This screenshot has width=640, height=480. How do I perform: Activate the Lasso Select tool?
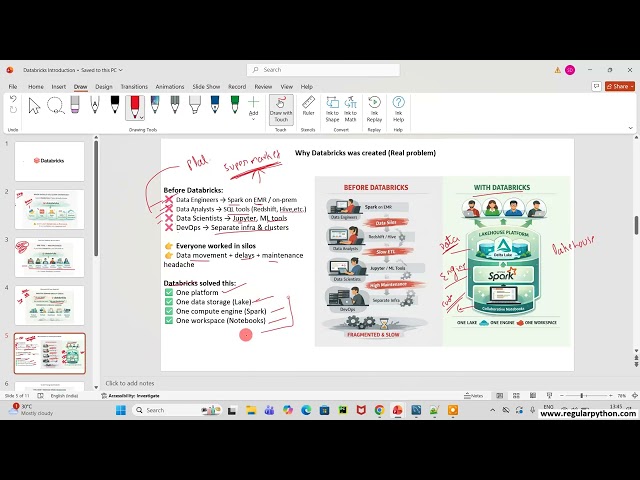click(x=56, y=106)
